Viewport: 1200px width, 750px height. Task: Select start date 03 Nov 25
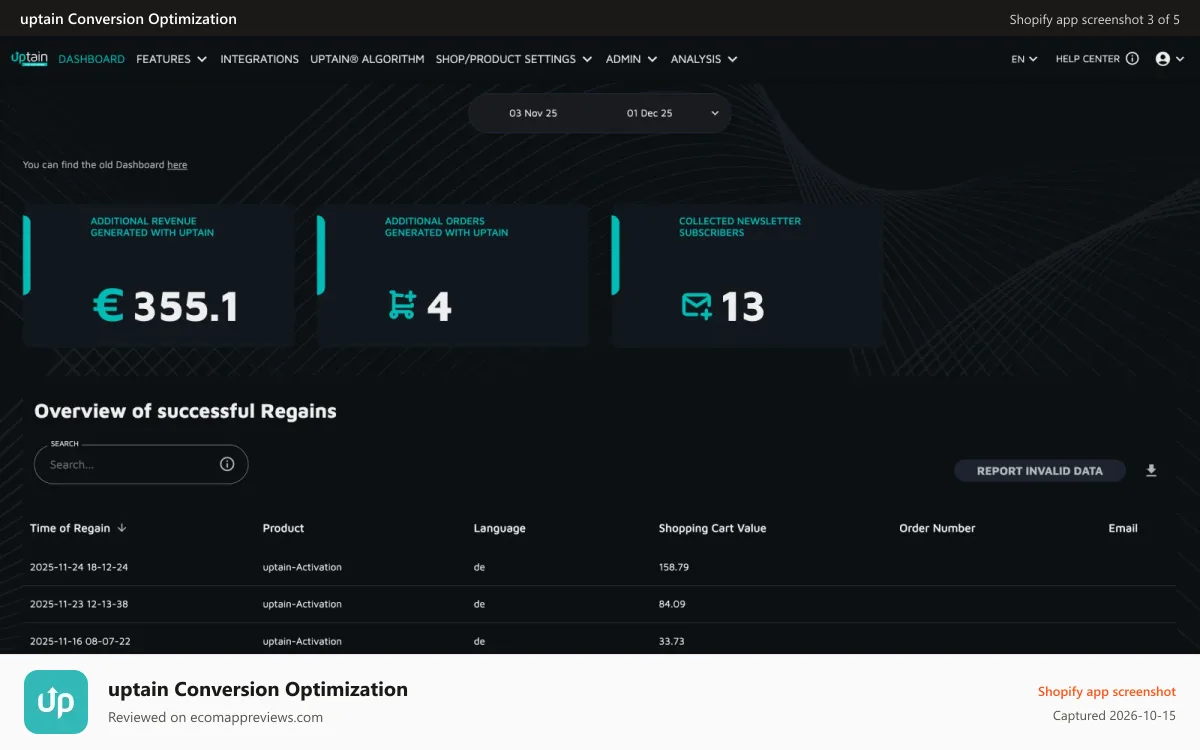pos(533,113)
